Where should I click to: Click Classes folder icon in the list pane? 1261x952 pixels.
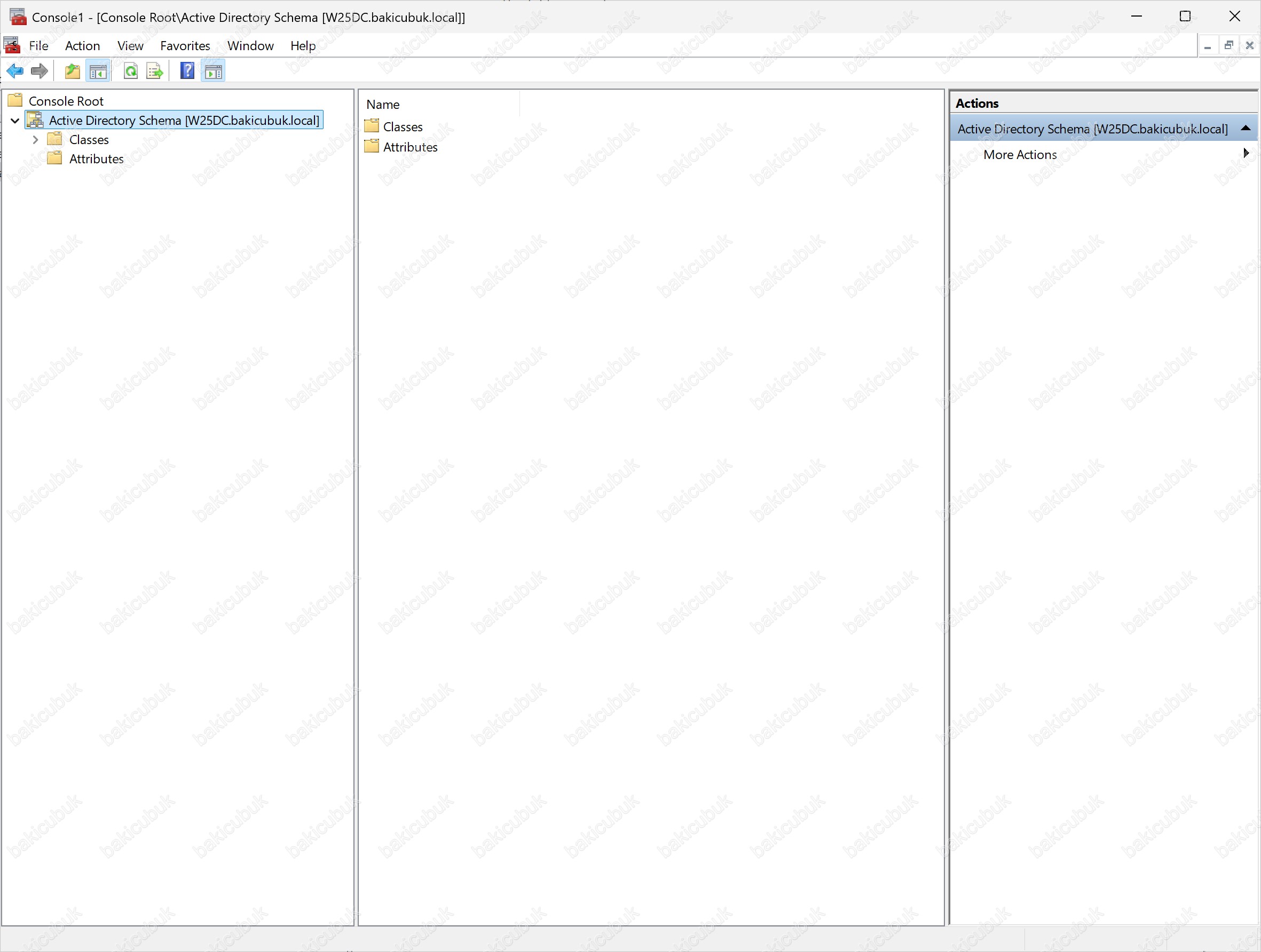pos(372,125)
